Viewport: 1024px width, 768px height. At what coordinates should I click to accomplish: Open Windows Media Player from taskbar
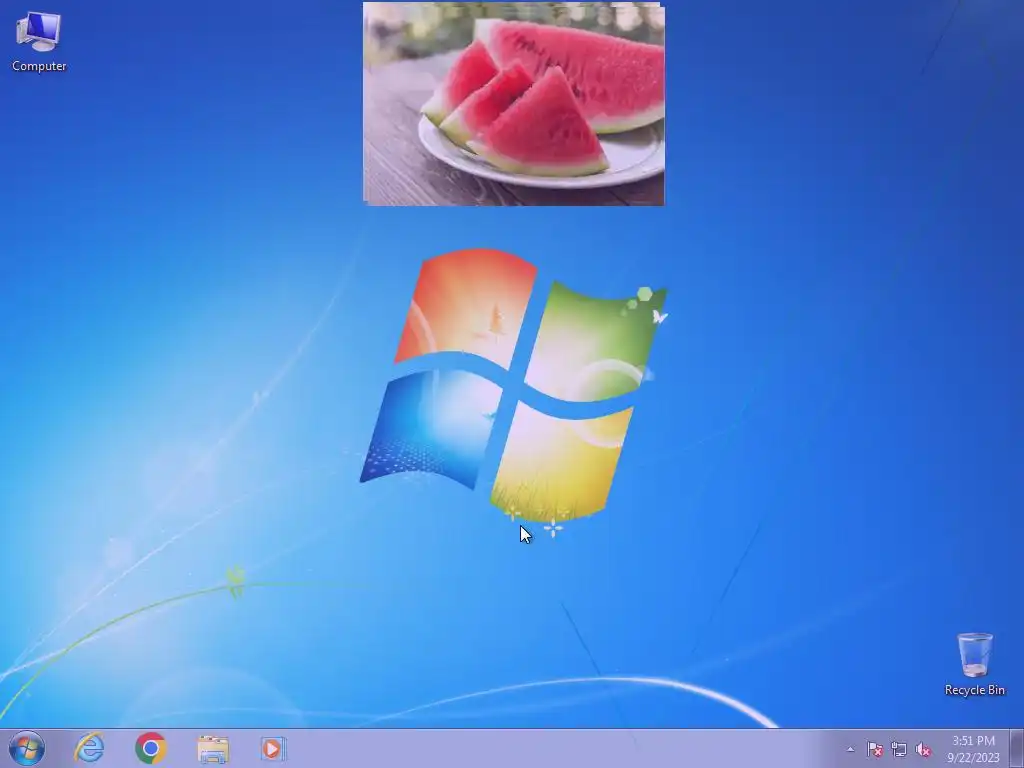click(273, 748)
